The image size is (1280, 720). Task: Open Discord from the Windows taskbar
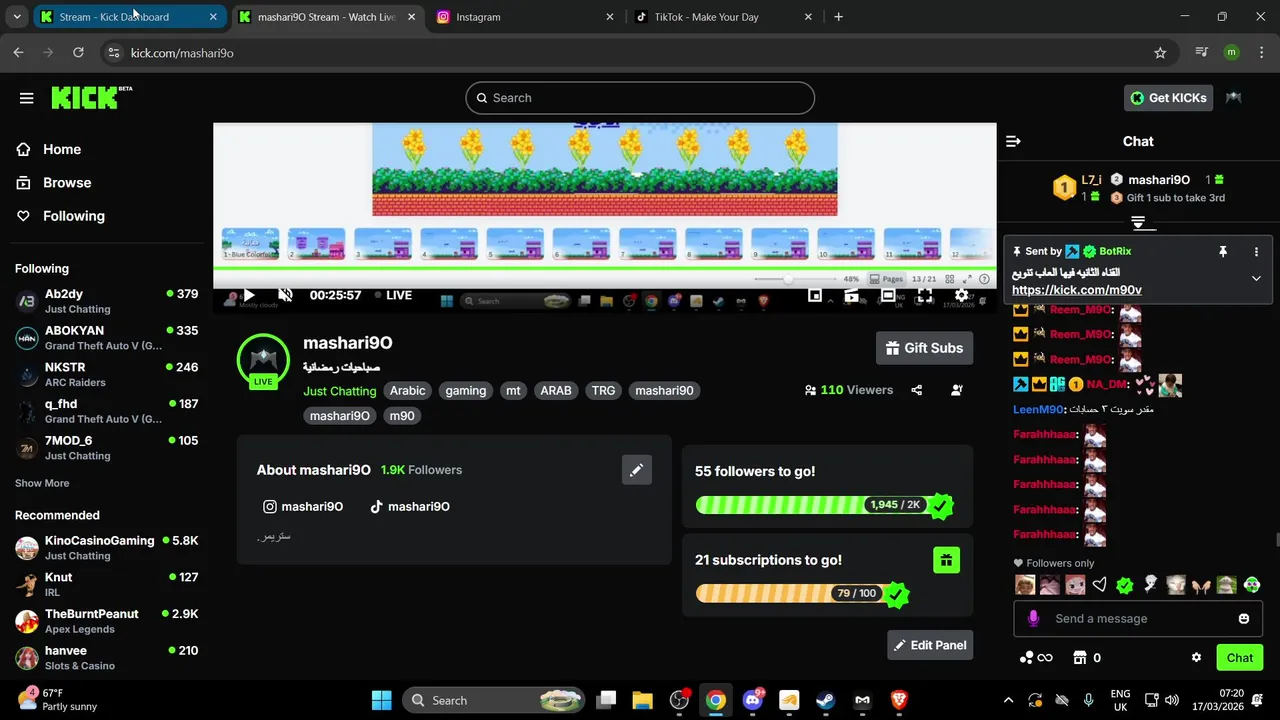753,700
